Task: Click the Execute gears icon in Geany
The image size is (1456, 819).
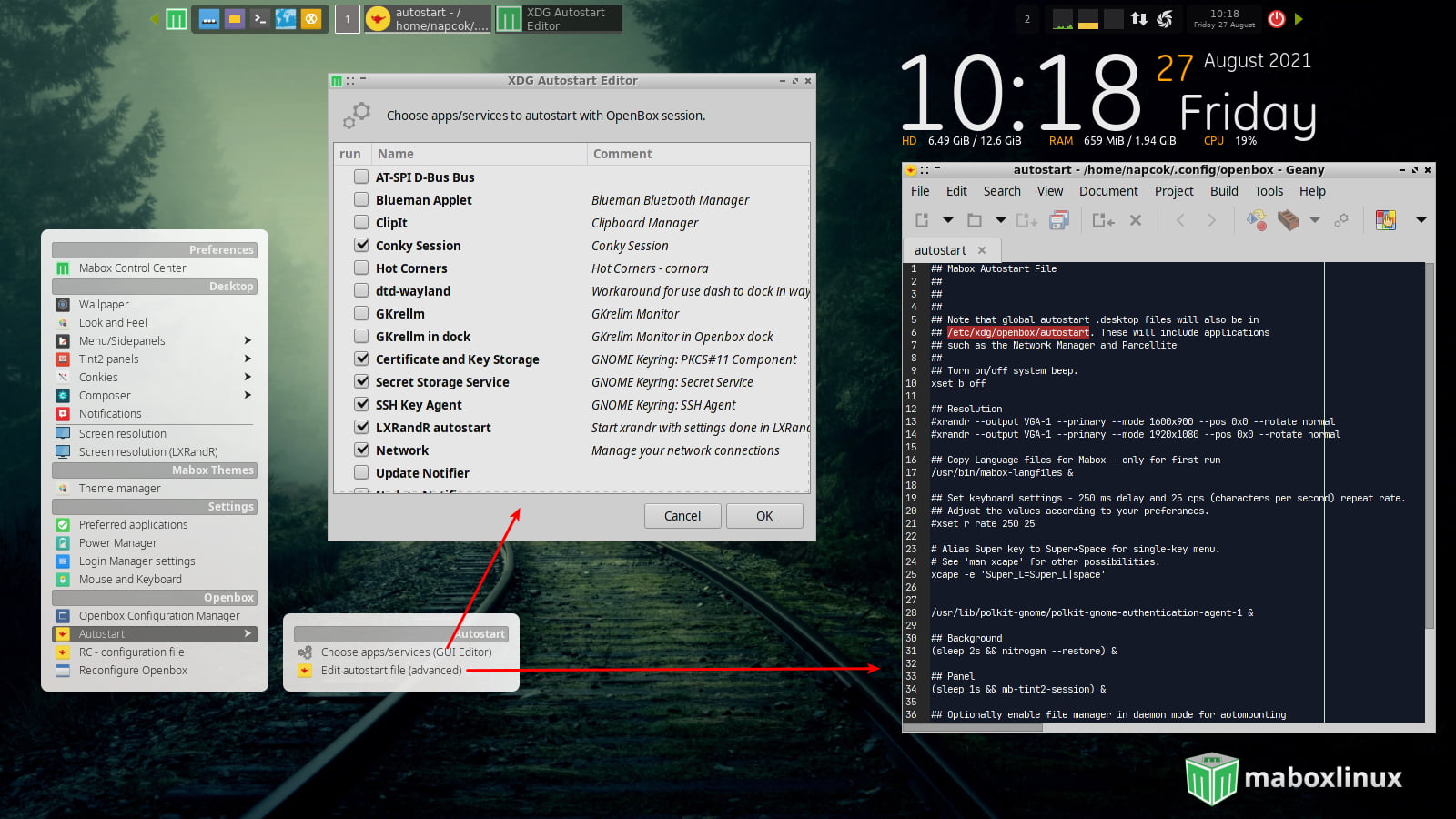Action: 1341,220
